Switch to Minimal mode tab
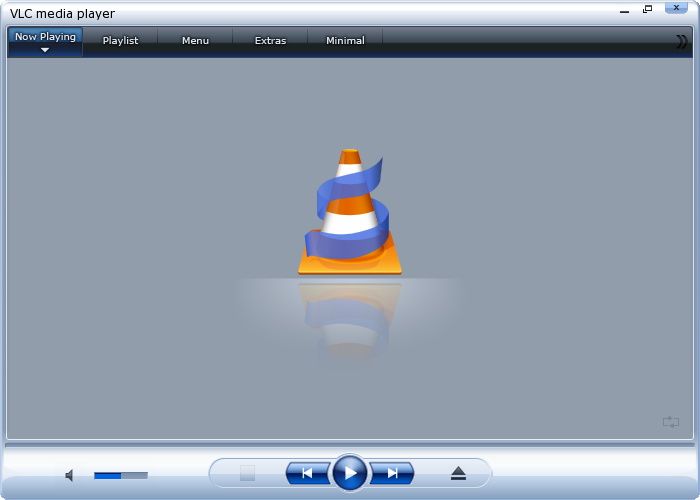The height and width of the screenshot is (500, 700). (345, 41)
